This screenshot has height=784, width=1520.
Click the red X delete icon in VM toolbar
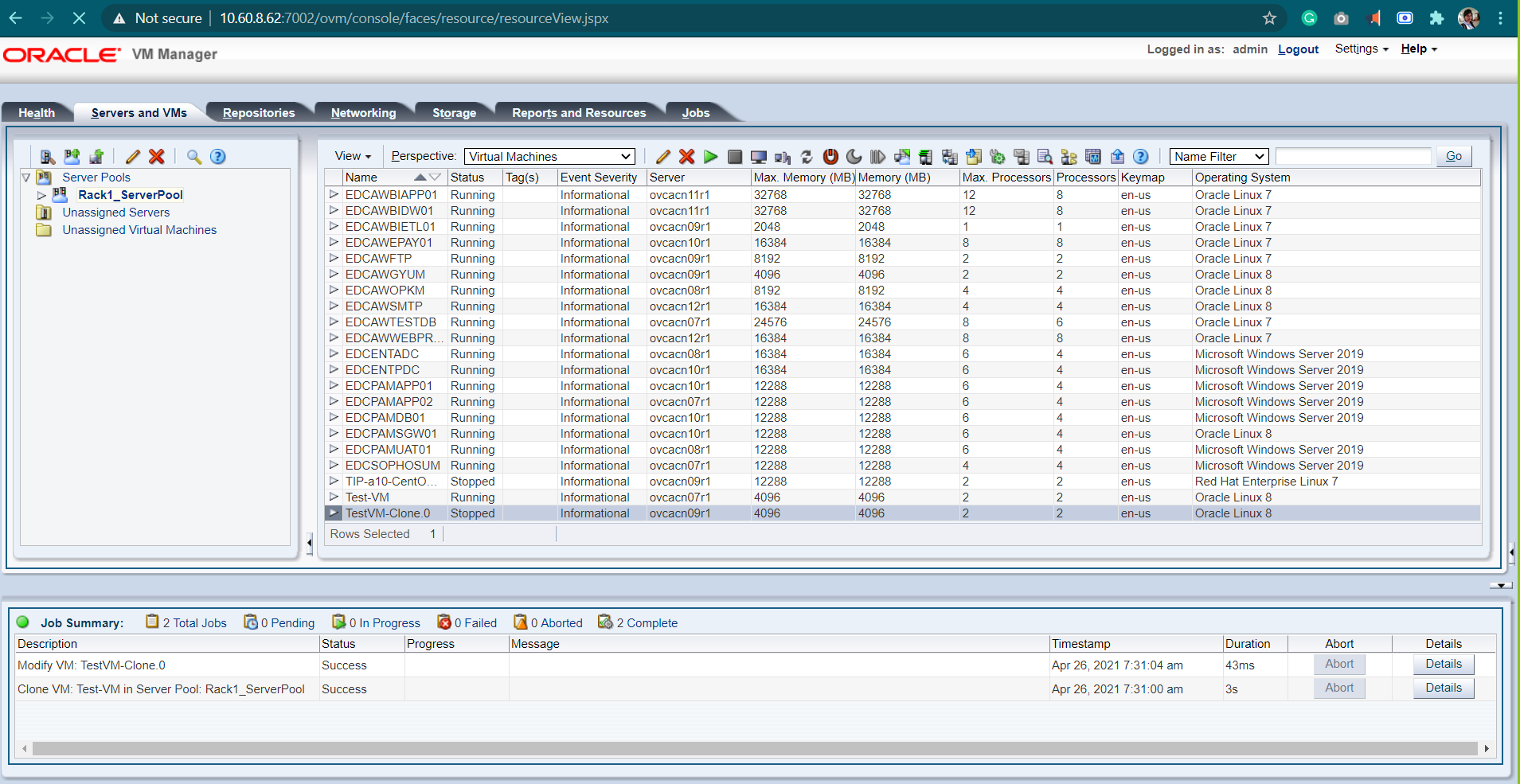(x=687, y=157)
